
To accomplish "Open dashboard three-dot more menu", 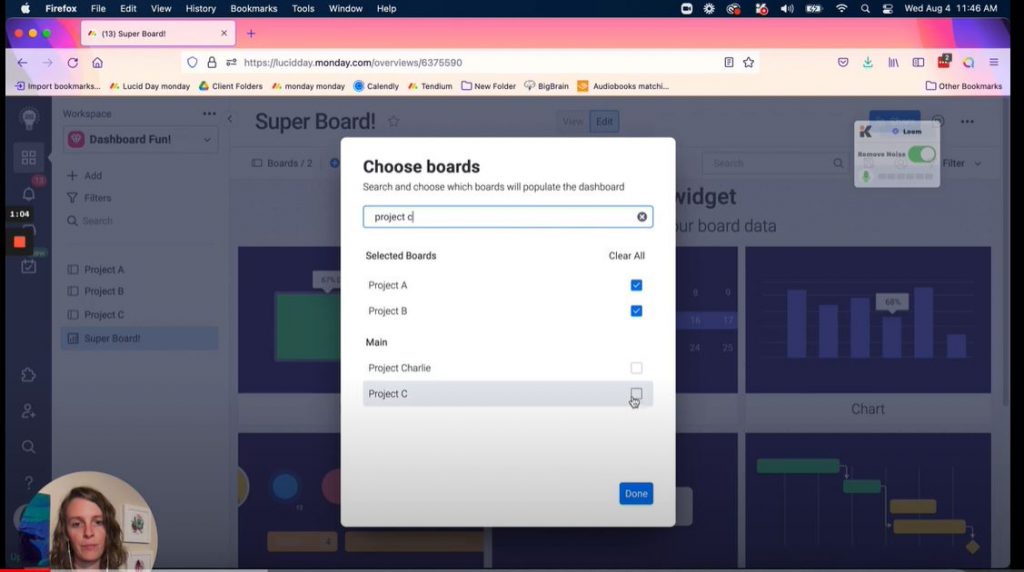I will [x=967, y=121].
